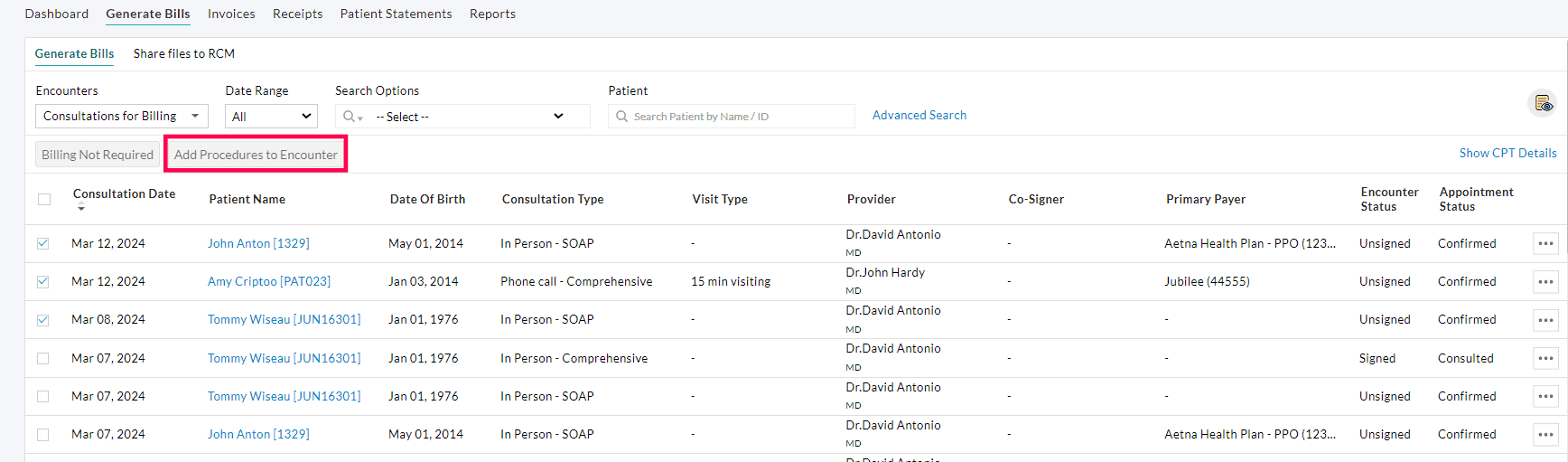This screenshot has height=462, width=1568.
Task: Uncheck the Amy Criptoo encounter checkbox
Action: coord(43,282)
